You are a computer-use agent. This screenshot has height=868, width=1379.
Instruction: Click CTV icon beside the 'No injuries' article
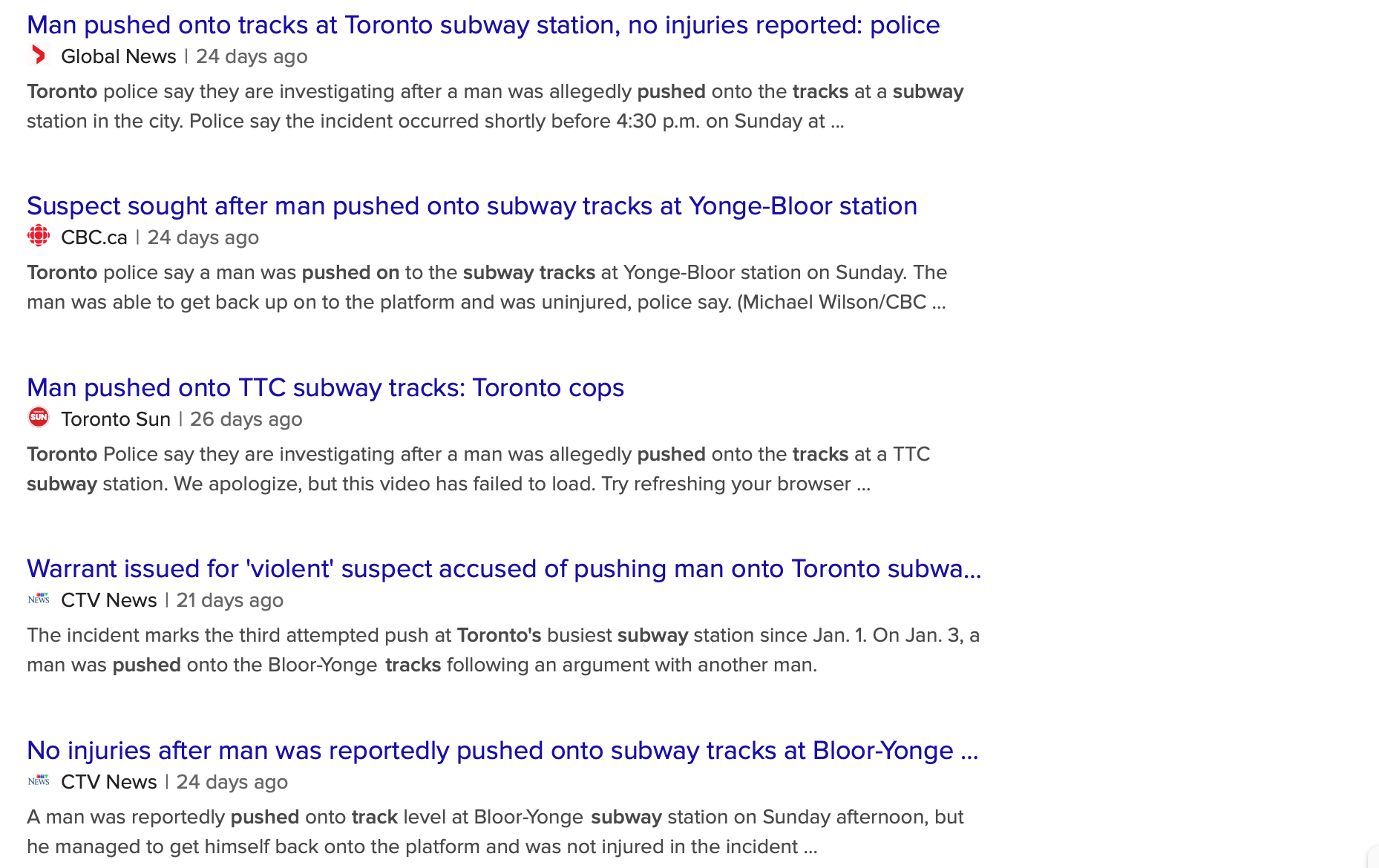tap(39, 781)
